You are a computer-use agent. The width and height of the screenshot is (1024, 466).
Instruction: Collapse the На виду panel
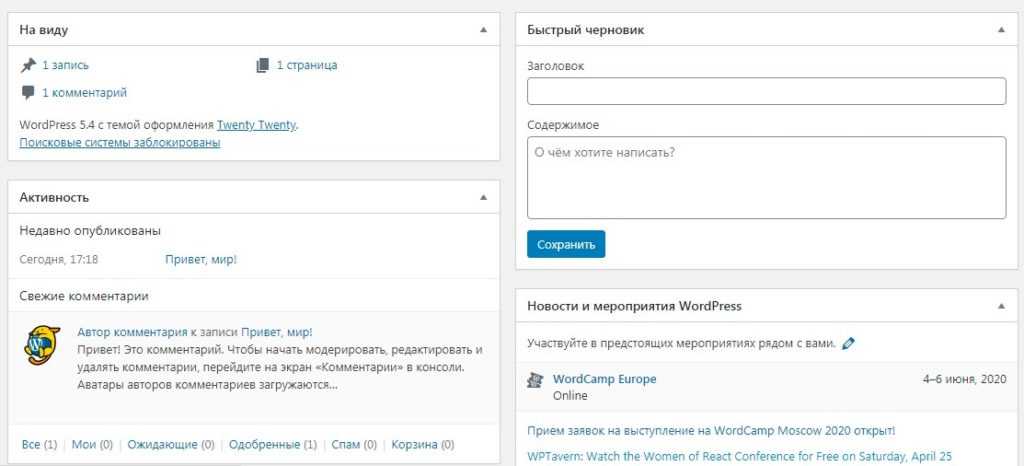point(484,30)
